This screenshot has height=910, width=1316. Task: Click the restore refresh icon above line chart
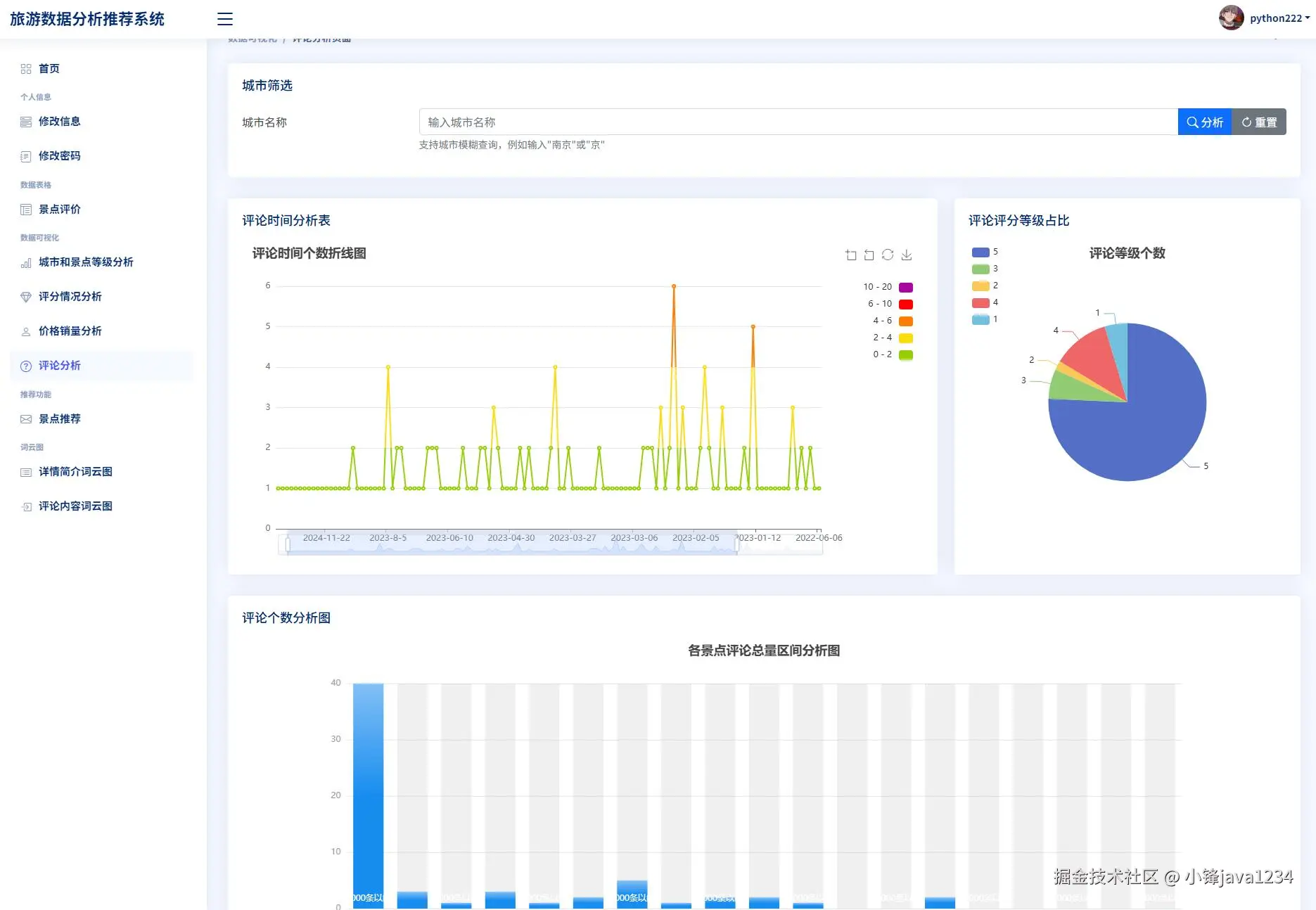click(888, 255)
